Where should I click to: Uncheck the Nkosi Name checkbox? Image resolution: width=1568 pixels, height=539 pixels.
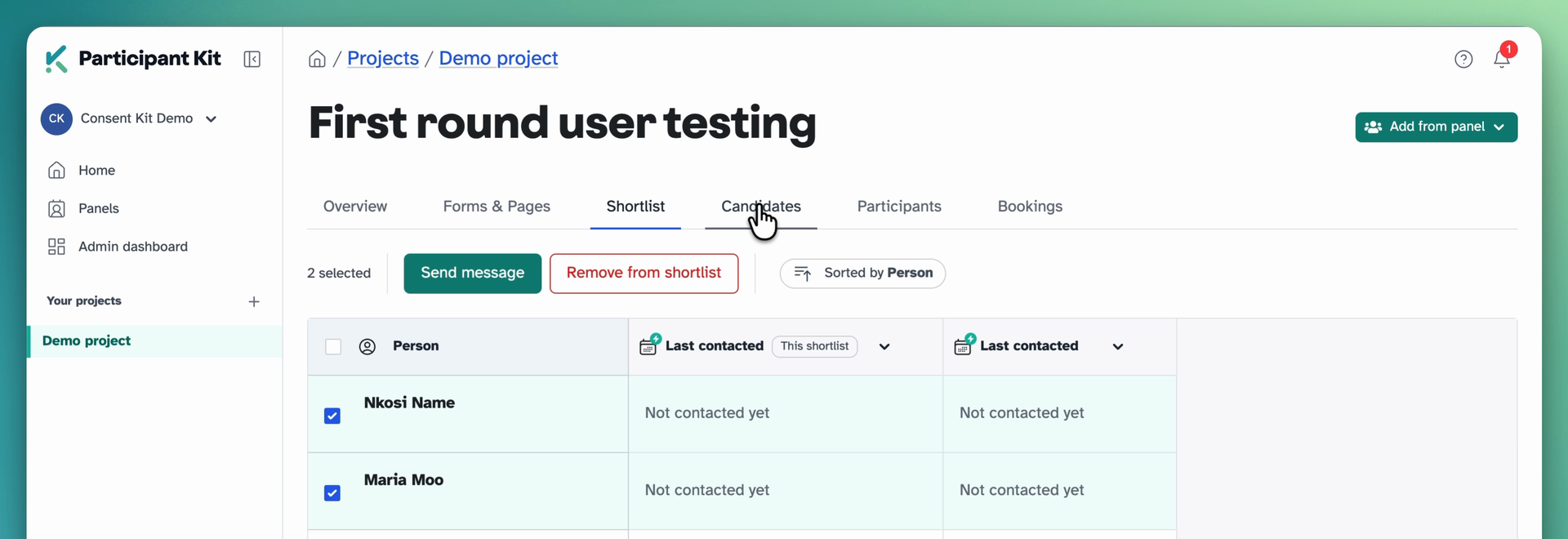[x=332, y=416]
